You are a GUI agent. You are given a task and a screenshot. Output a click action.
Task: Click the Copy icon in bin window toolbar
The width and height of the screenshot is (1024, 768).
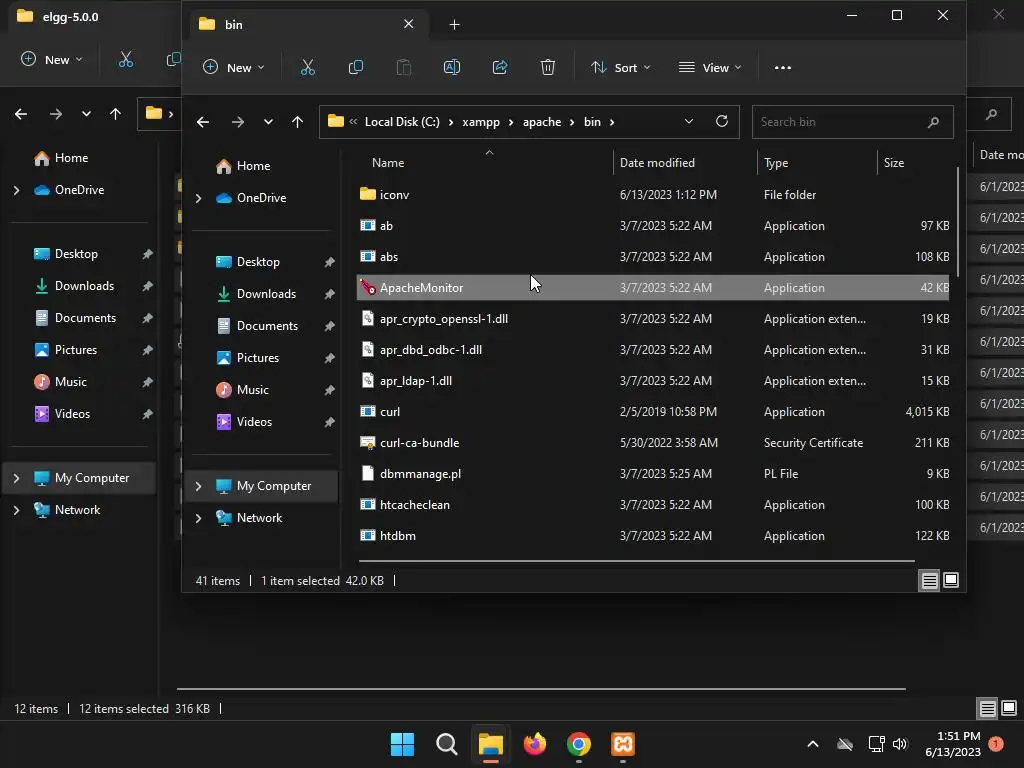pyautogui.click(x=356, y=67)
